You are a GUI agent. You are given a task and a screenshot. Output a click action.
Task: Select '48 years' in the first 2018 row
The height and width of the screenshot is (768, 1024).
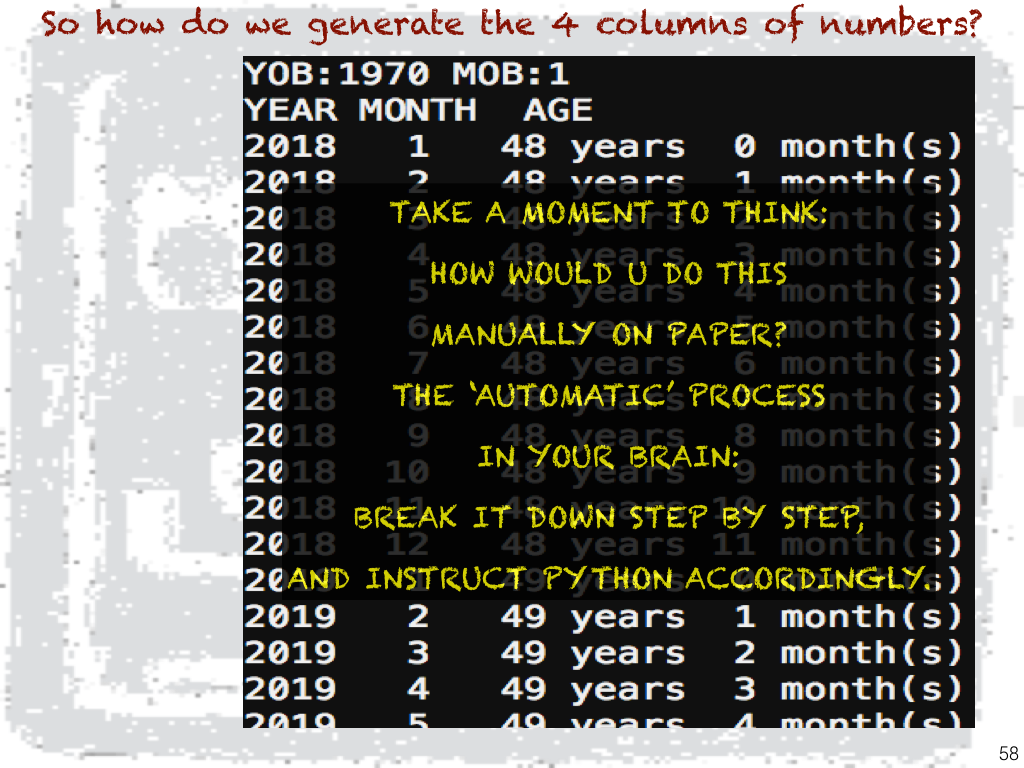click(592, 147)
